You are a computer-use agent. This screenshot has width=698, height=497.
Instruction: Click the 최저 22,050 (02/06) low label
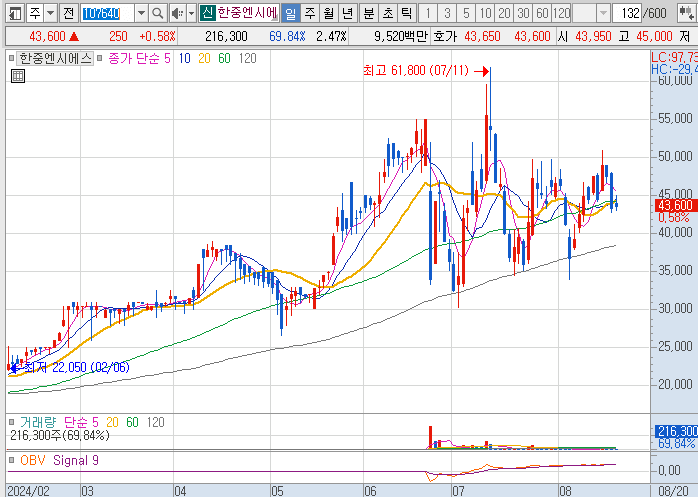77,367
